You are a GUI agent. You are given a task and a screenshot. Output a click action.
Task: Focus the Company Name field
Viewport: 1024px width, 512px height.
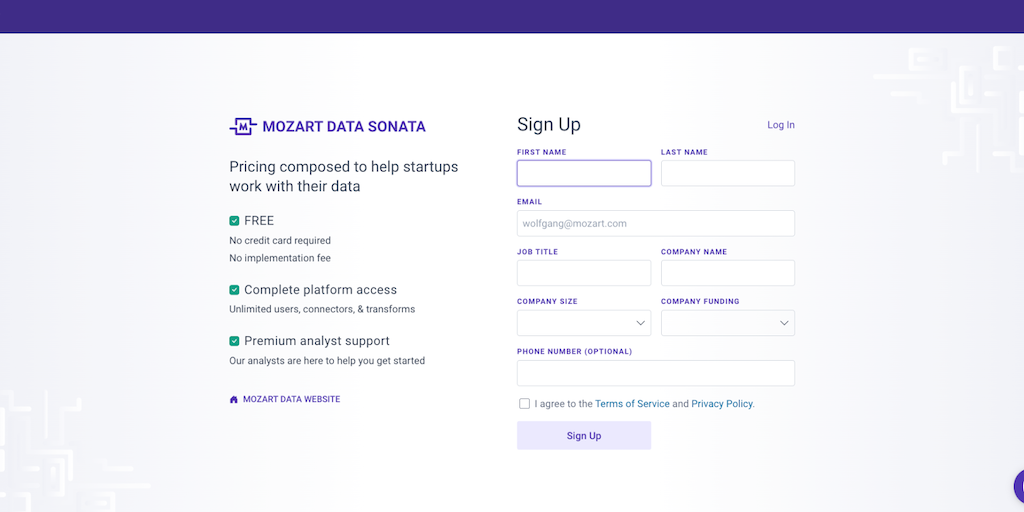coord(728,273)
